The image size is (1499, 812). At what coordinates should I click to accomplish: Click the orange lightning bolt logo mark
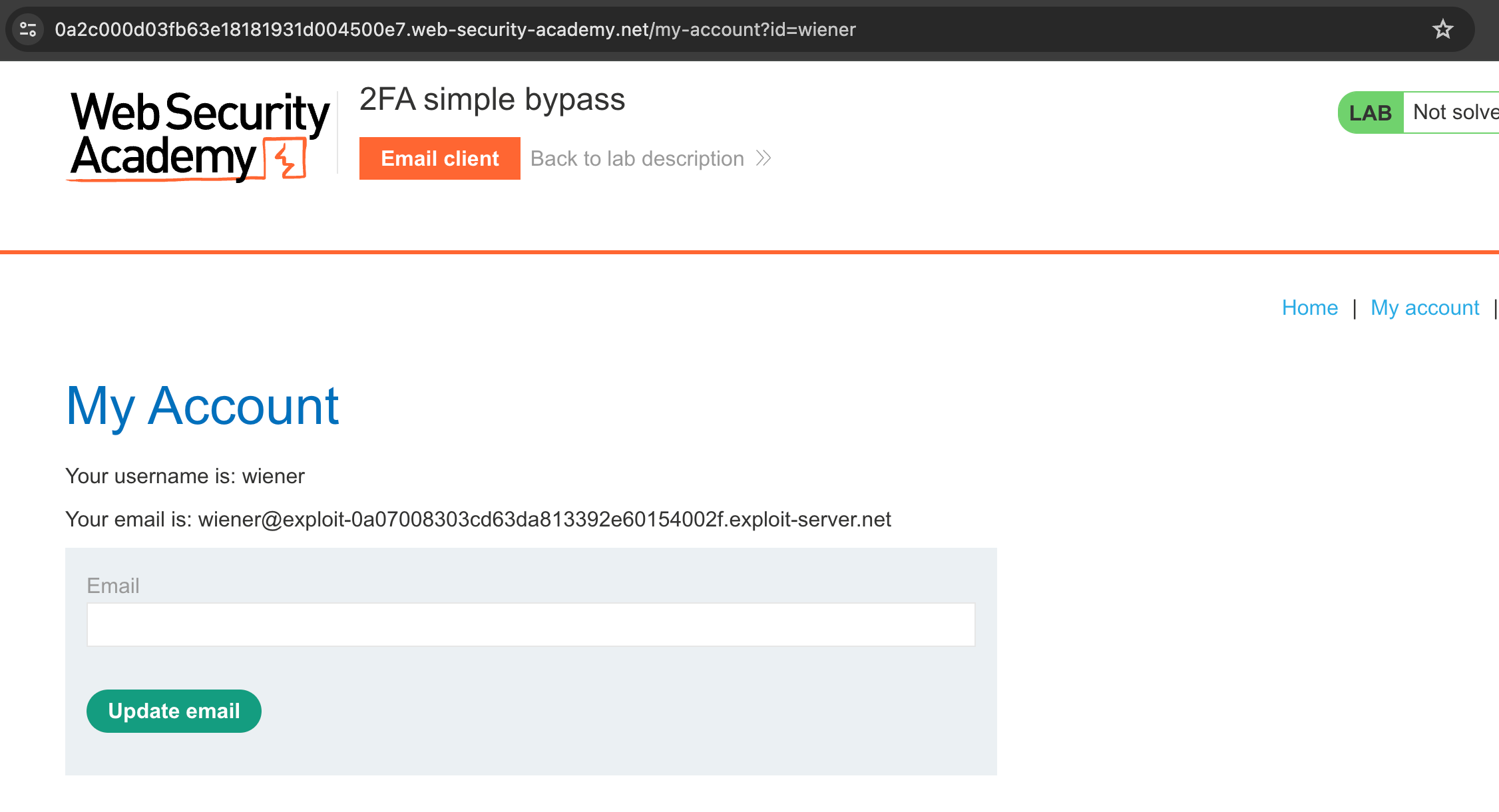click(286, 160)
